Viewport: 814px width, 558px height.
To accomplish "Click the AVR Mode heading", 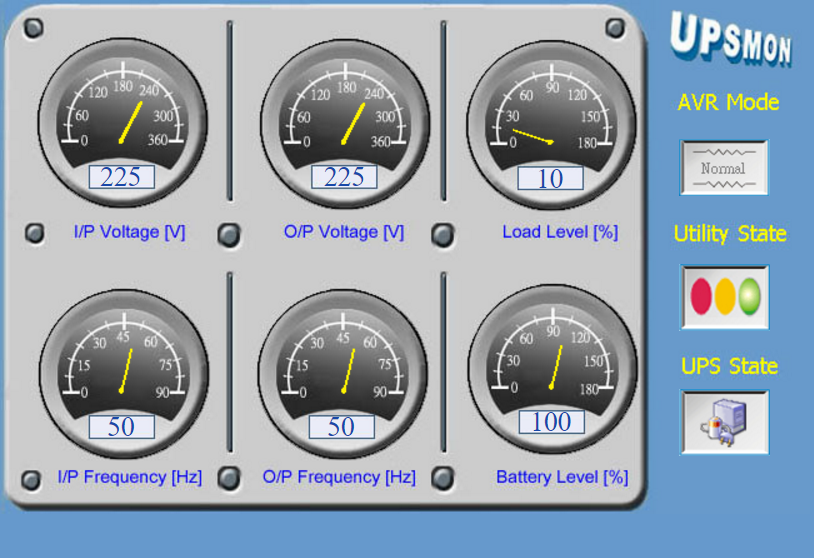I will pyautogui.click(x=728, y=102).
